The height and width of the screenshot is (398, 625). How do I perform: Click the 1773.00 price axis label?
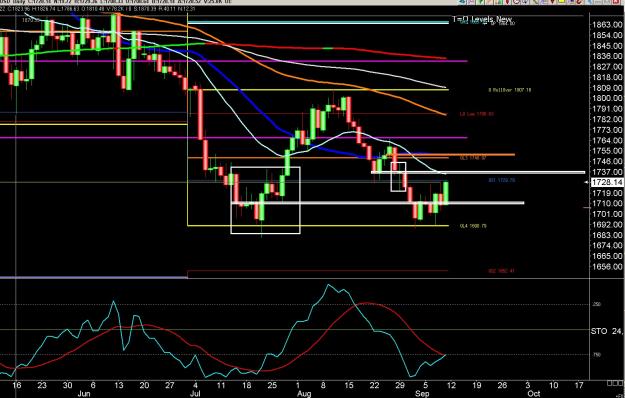[608, 130]
